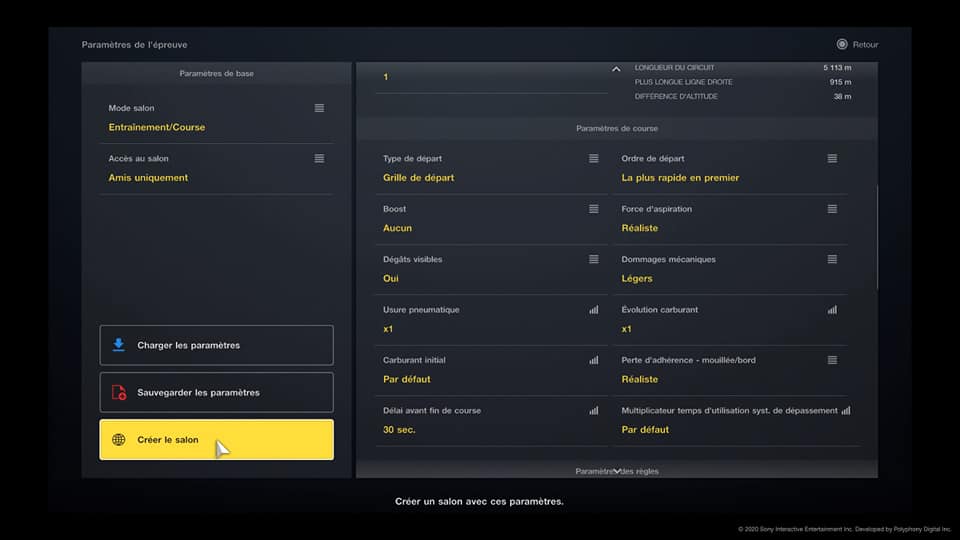960x540 pixels.
Task: Change Perte d'adhérence value Réaliste
Action: point(639,379)
